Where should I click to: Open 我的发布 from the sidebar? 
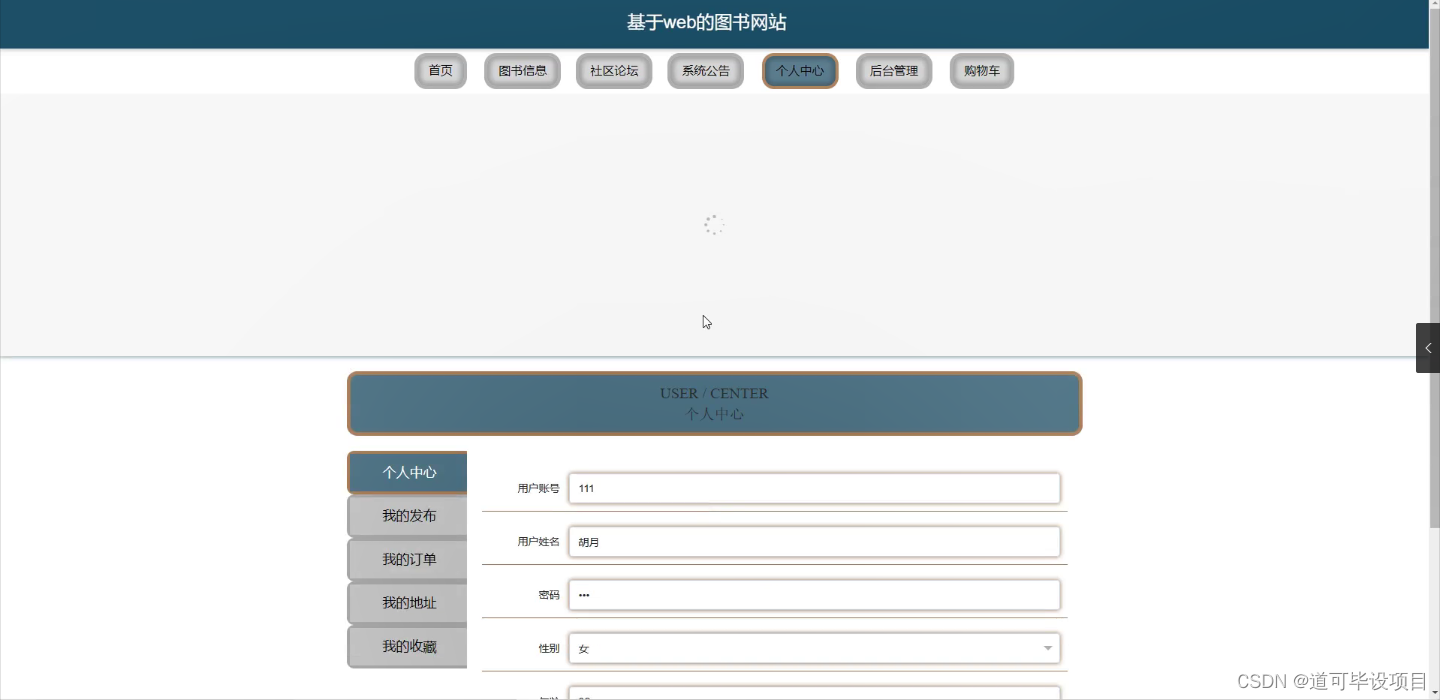click(407, 515)
